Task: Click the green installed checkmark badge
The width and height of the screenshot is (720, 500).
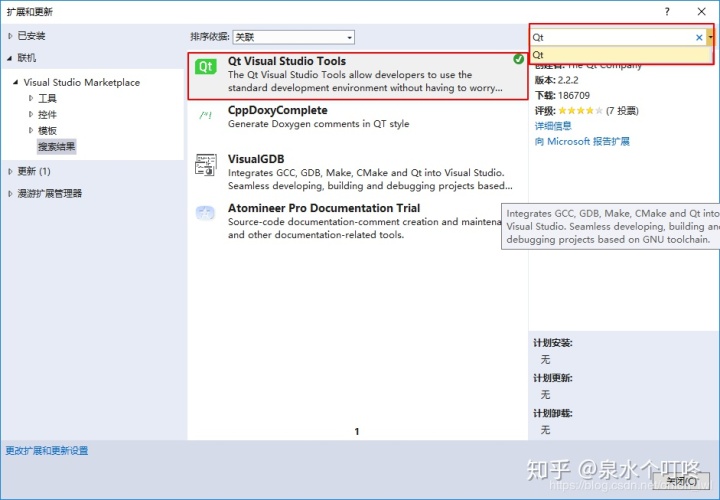Action: coord(518,59)
